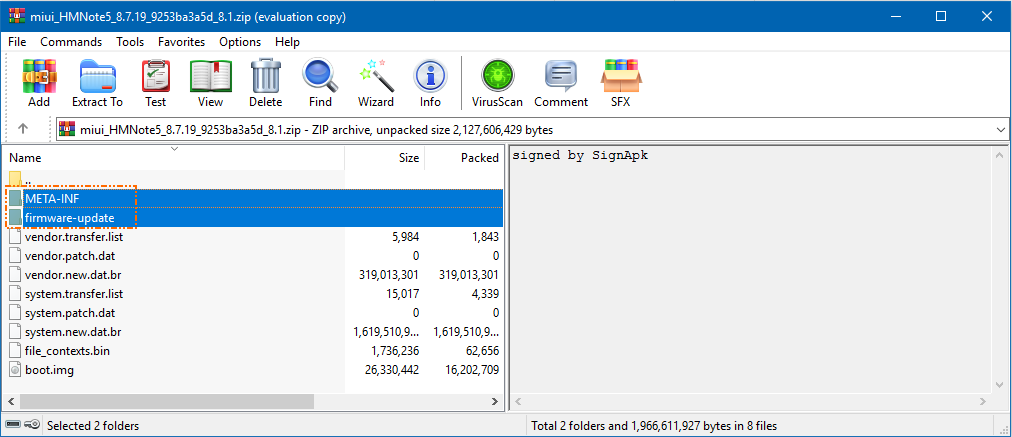Click the 62,656 packed size value
This screenshot has width=1012, height=437.
tap(480, 351)
